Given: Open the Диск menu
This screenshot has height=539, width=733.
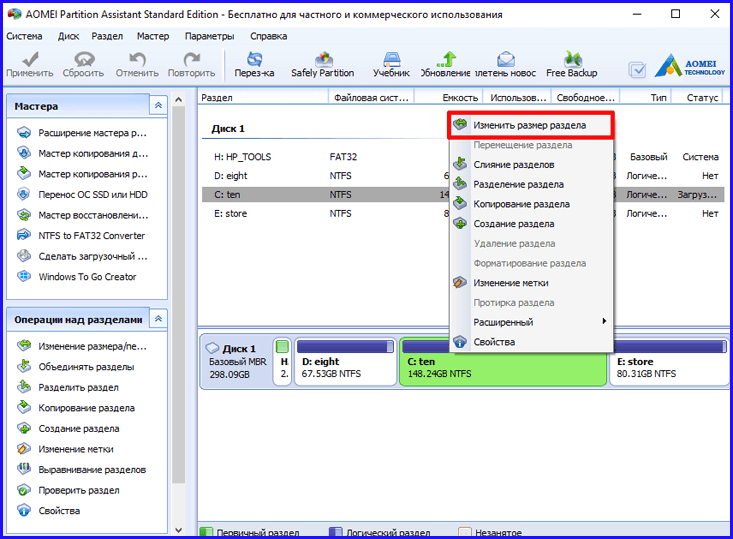Looking at the screenshot, I should 68,36.
